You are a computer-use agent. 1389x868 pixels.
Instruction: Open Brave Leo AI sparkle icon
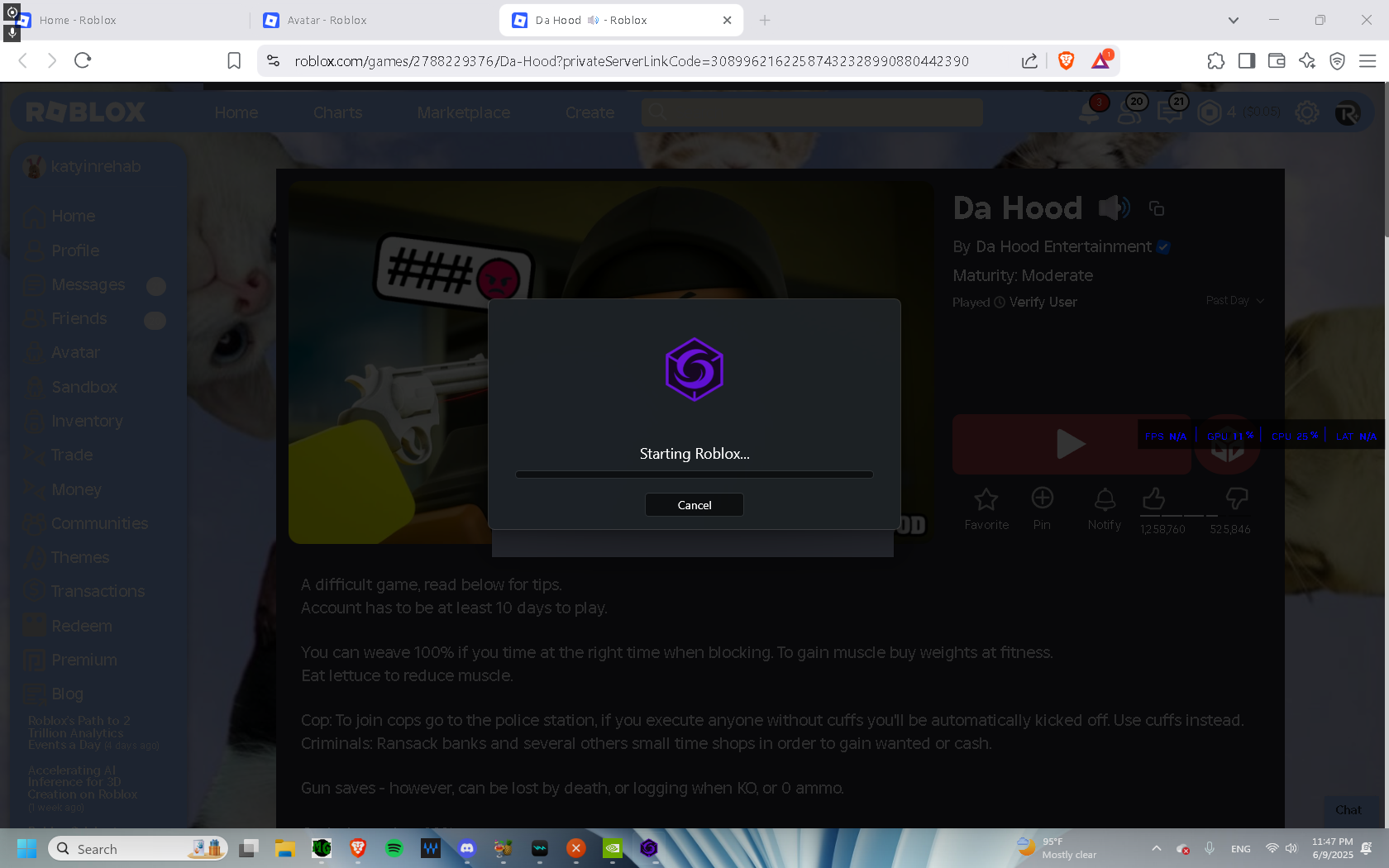coord(1306,60)
